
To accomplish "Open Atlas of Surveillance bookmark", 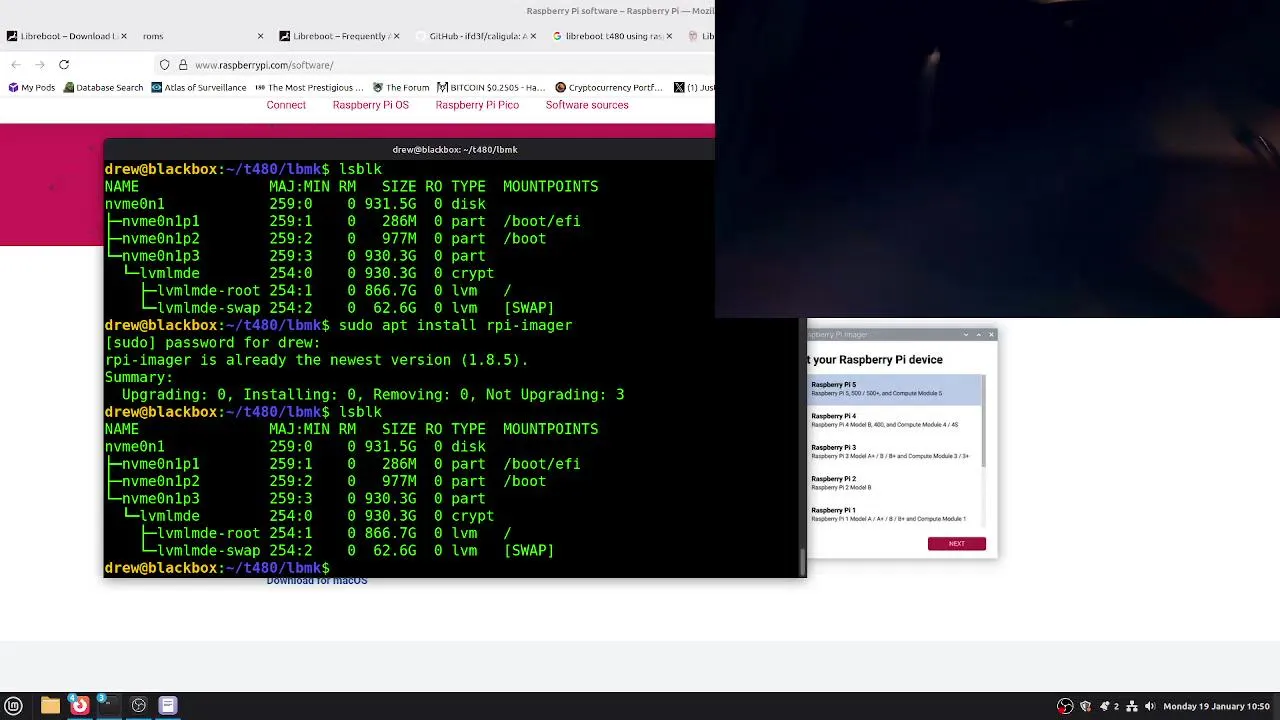I will pos(198,88).
